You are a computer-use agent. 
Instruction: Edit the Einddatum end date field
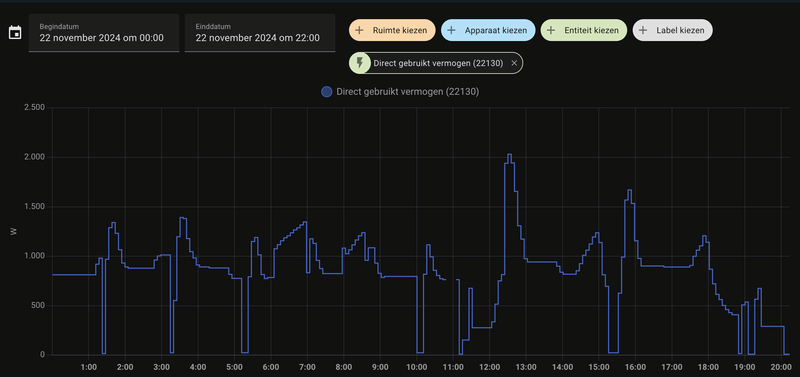click(x=260, y=33)
